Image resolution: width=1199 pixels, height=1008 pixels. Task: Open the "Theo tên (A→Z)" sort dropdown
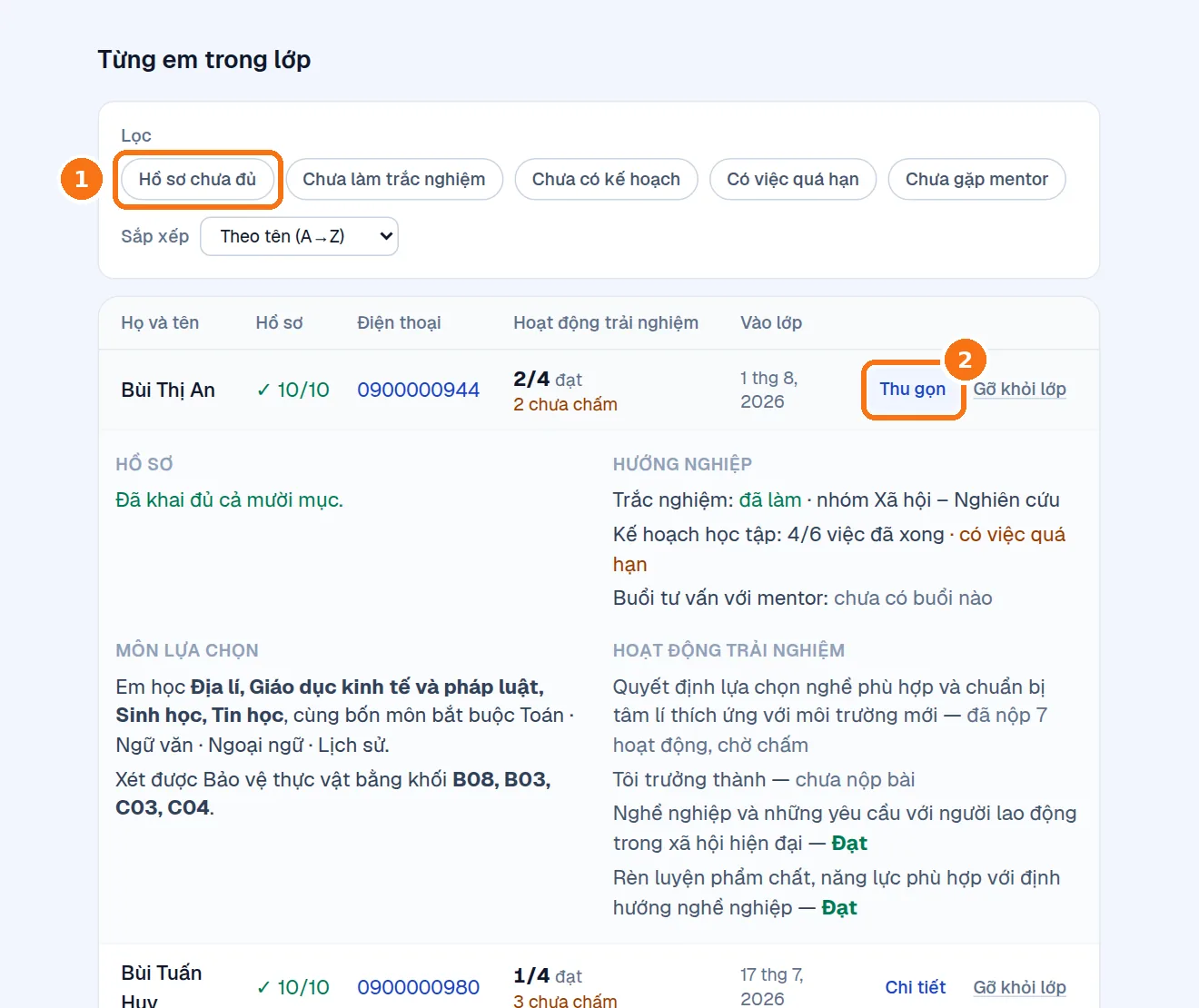pos(299,236)
